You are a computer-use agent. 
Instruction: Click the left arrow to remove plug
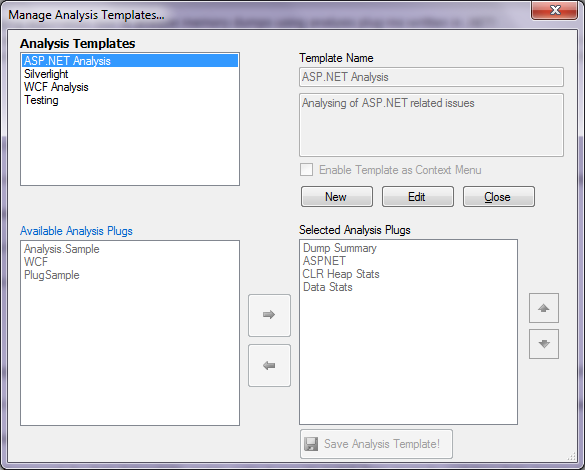[x=269, y=366]
